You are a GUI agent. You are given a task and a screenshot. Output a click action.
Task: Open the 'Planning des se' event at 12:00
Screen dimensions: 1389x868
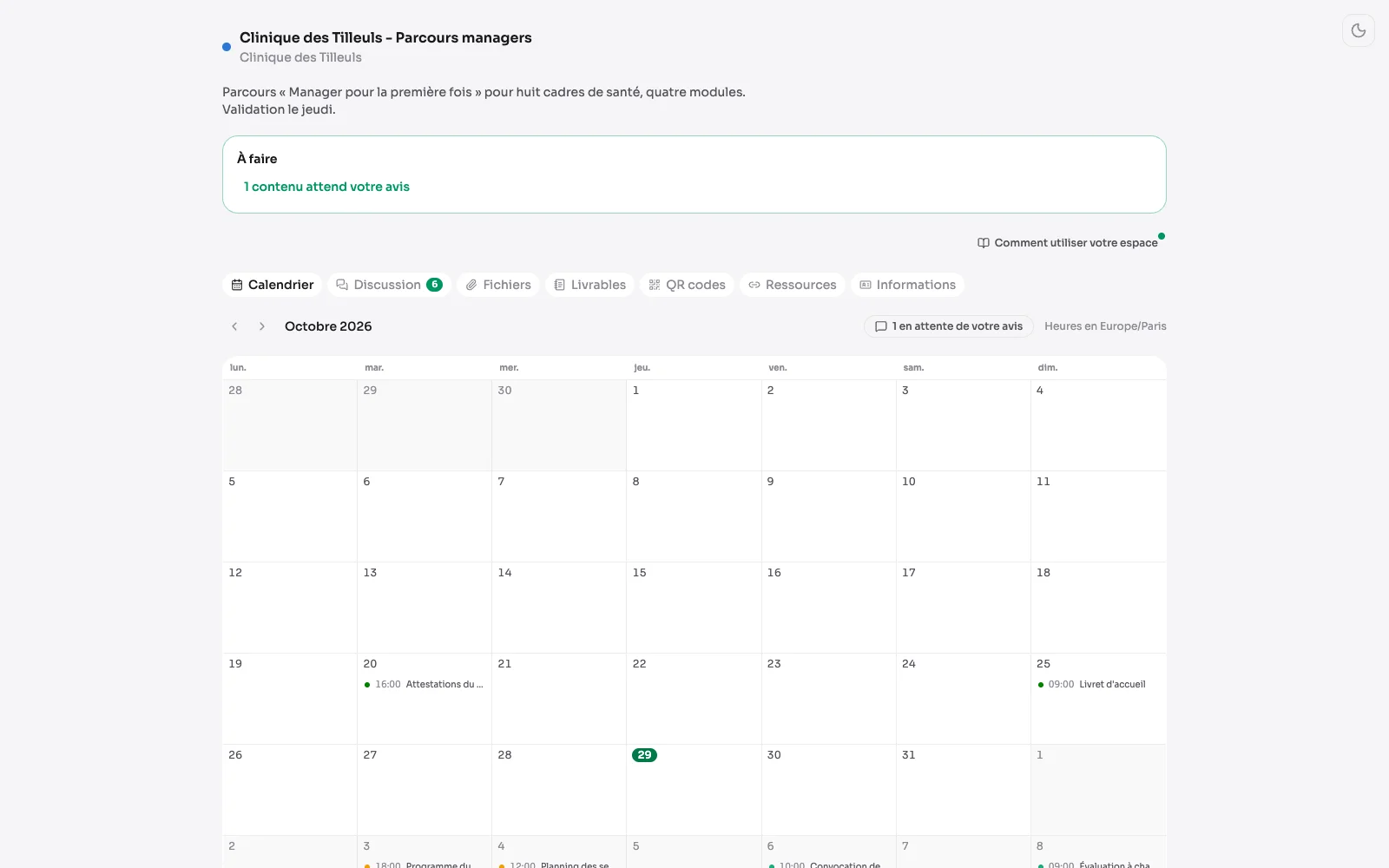[558, 864]
